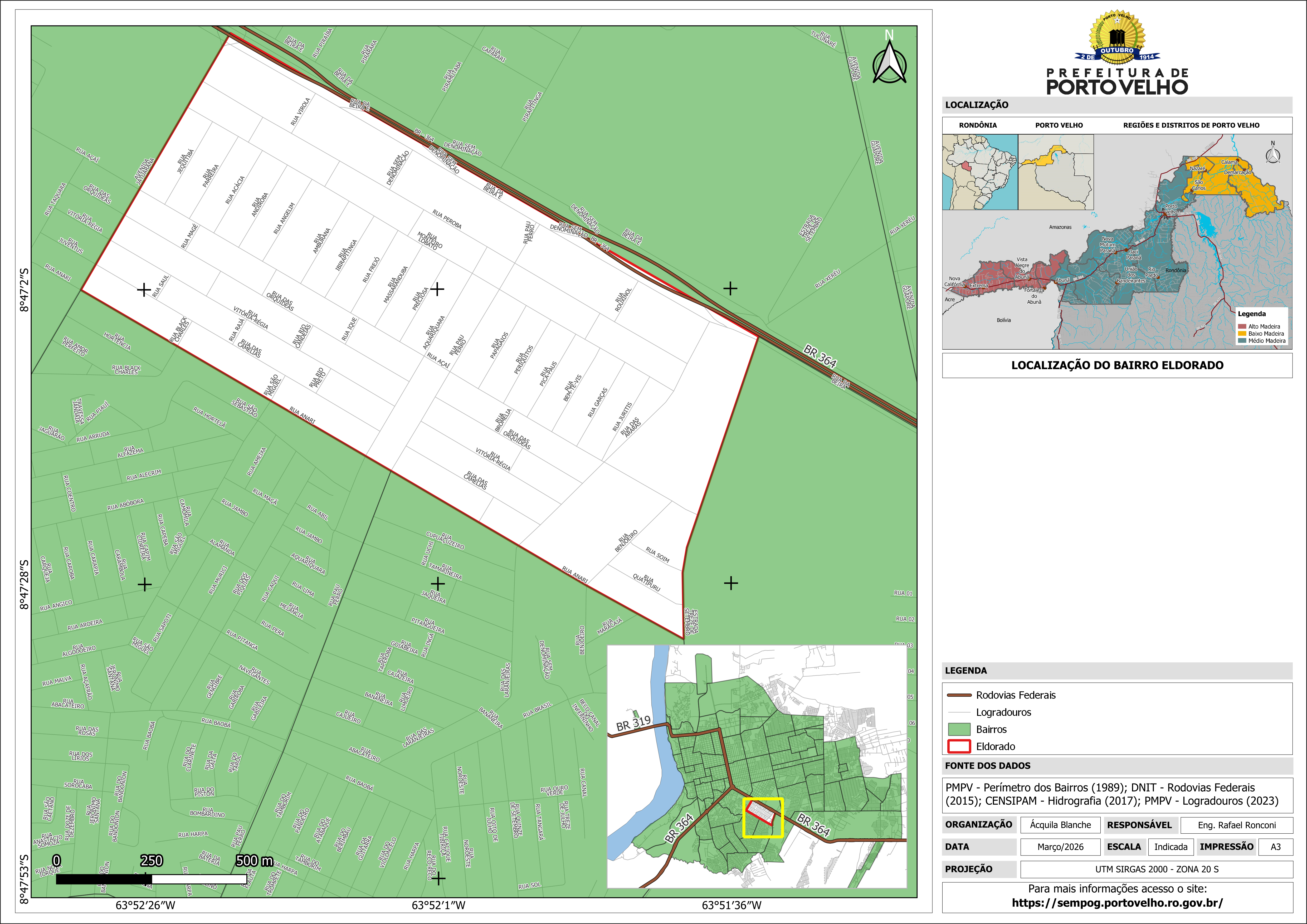Click the Porto Velho municipality thumbnail map
The height and width of the screenshot is (924, 1307).
point(1055,172)
